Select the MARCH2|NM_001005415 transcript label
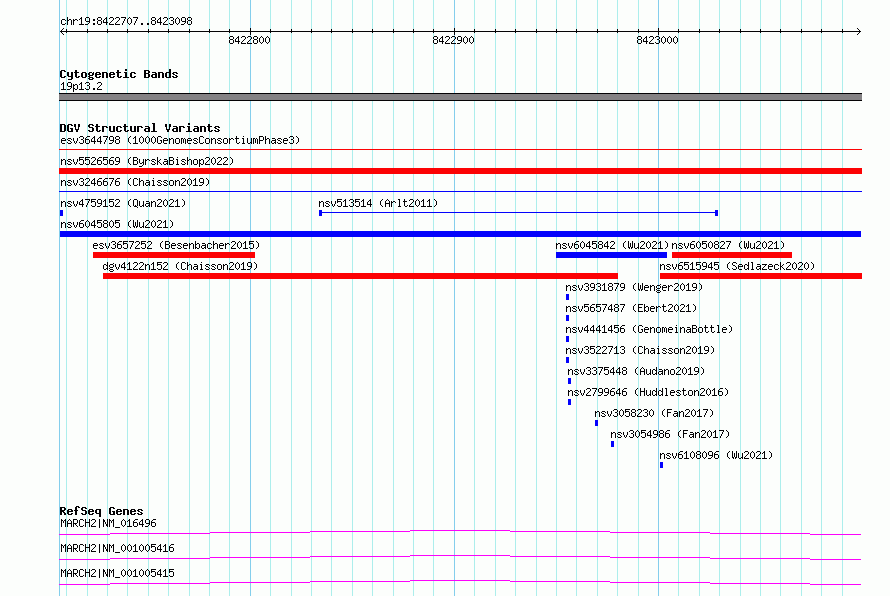Viewport: 890px width, 596px height. pyautogui.click(x=117, y=573)
